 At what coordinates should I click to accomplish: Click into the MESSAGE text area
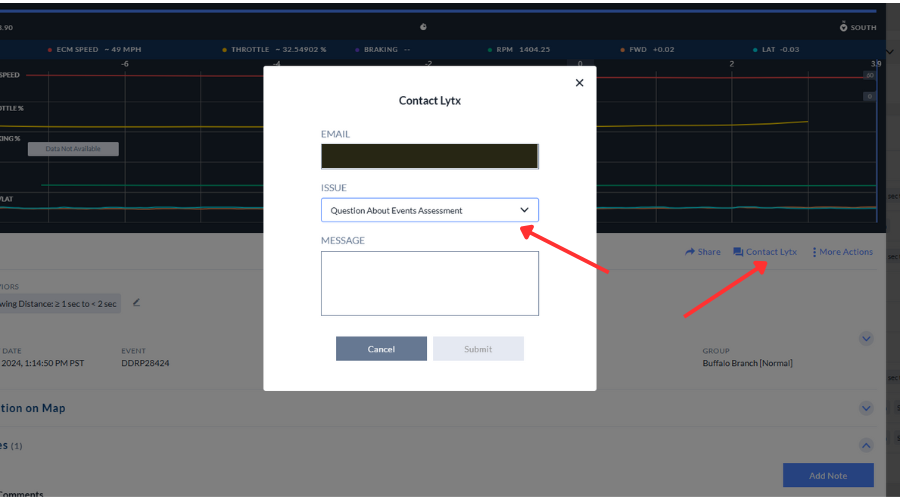pos(429,283)
